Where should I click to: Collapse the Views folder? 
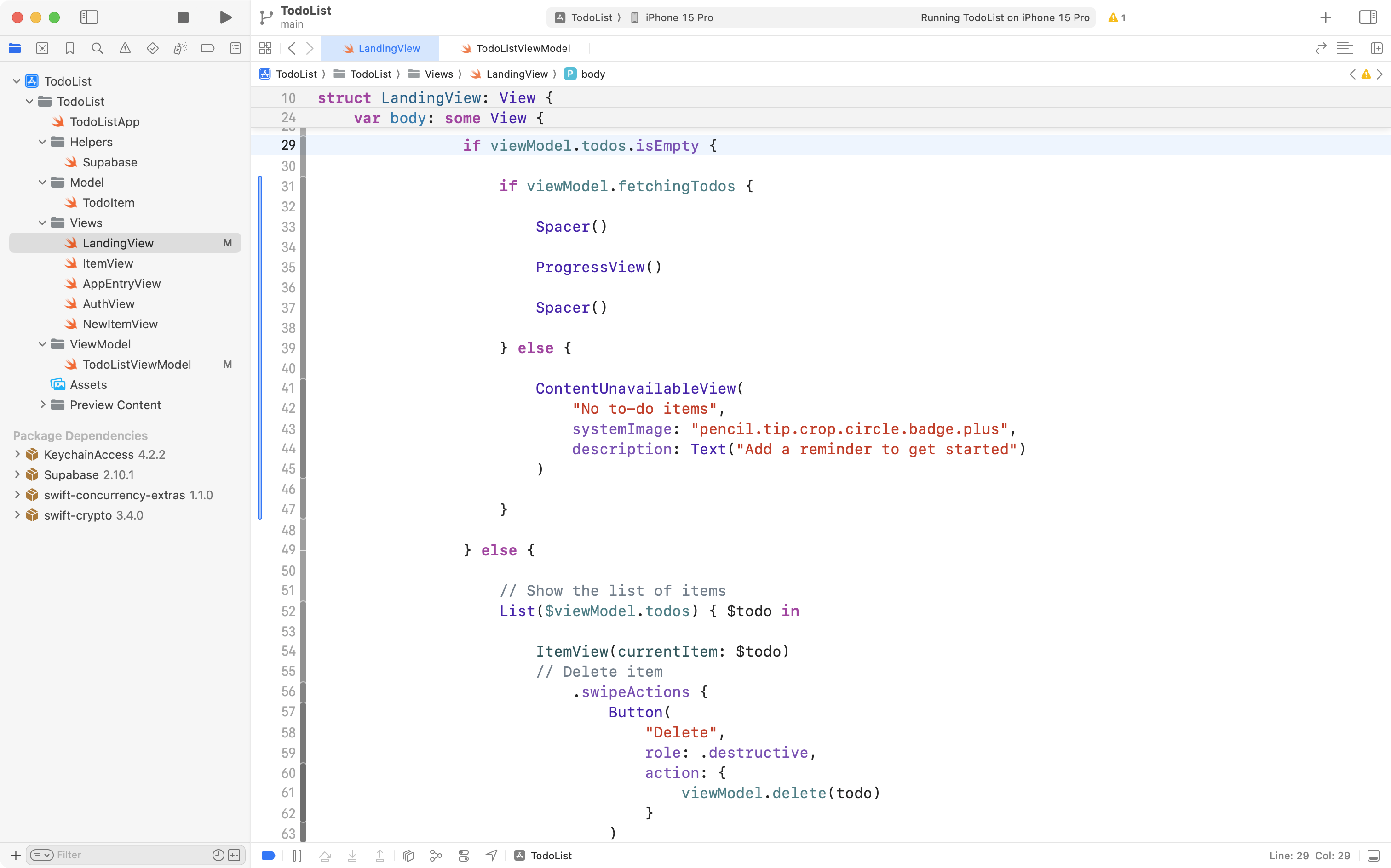tap(41, 223)
